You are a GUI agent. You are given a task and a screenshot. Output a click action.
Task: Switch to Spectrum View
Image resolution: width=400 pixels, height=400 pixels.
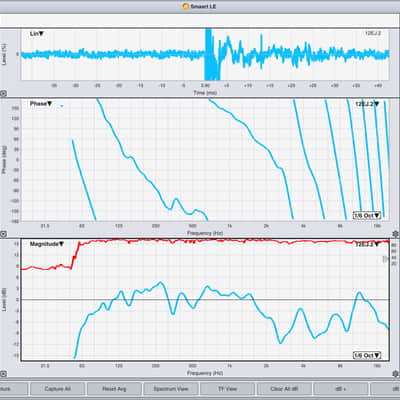(x=171, y=389)
